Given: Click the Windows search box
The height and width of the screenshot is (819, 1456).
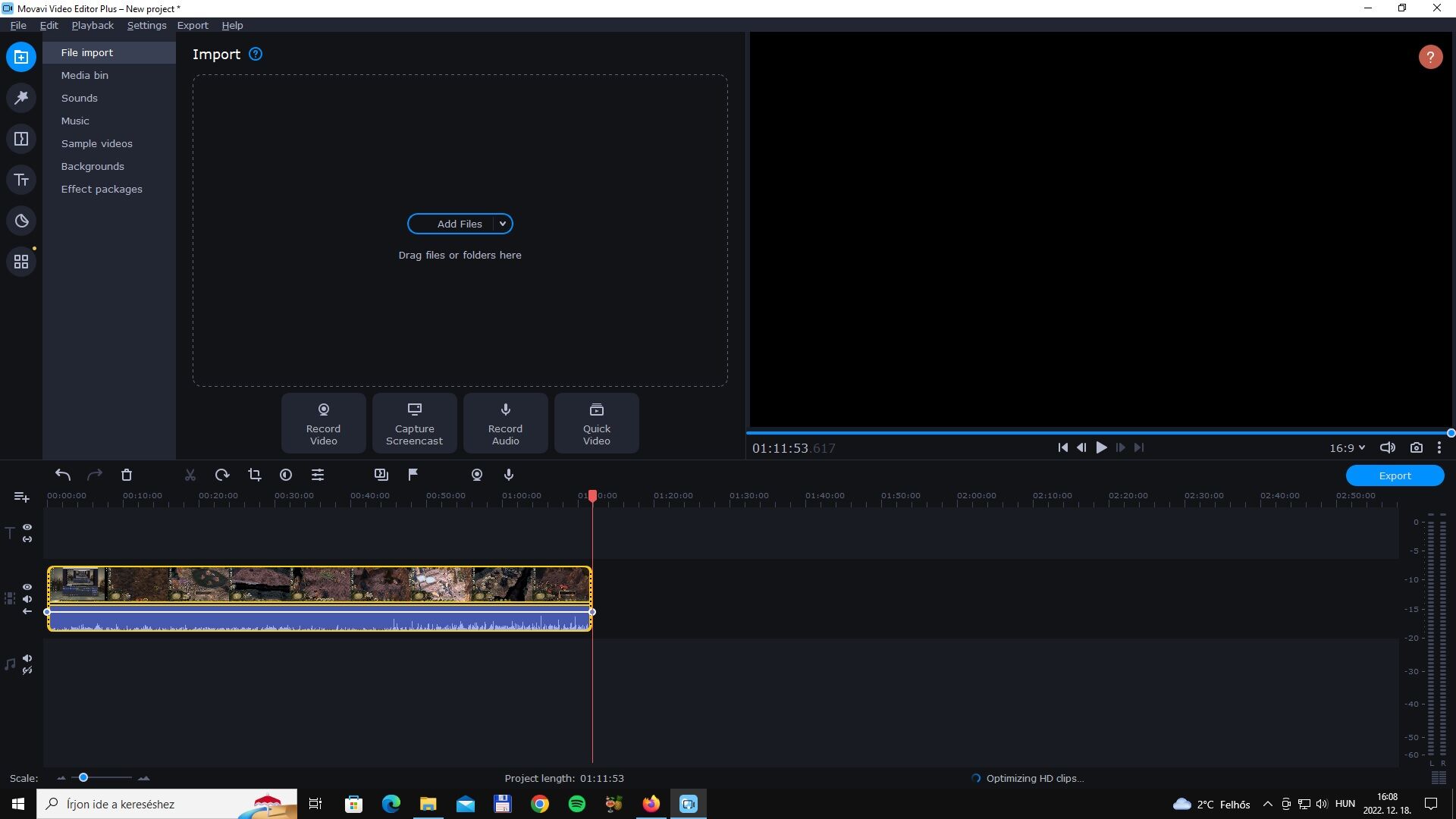Looking at the screenshot, I should 167,804.
